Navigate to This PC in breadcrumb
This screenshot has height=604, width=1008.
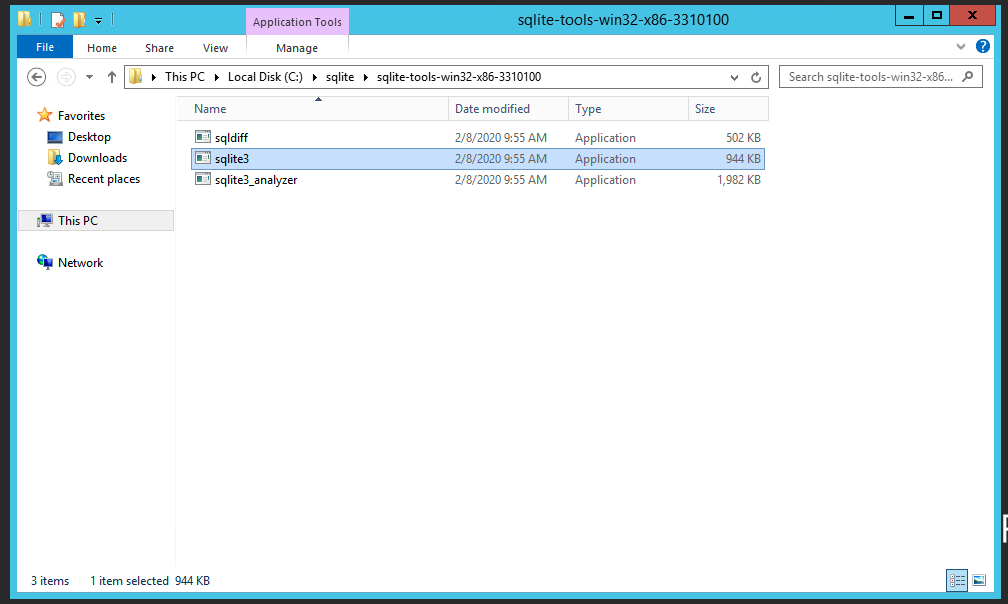click(184, 77)
